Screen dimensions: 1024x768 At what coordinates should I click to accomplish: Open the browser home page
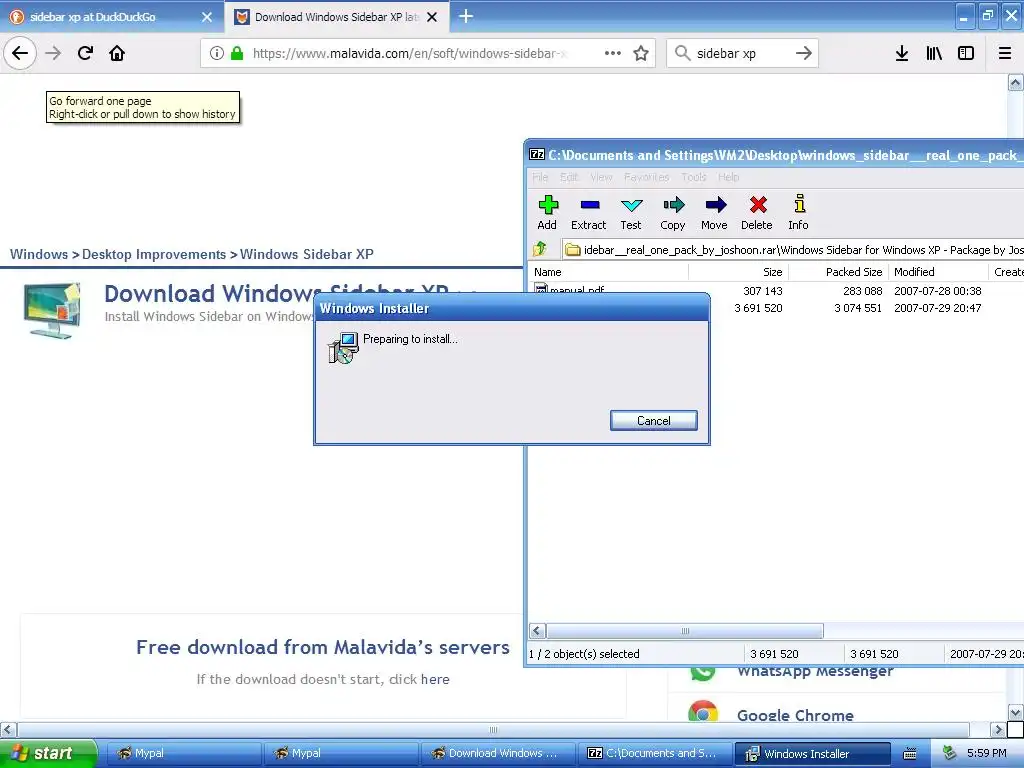click(117, 53)
